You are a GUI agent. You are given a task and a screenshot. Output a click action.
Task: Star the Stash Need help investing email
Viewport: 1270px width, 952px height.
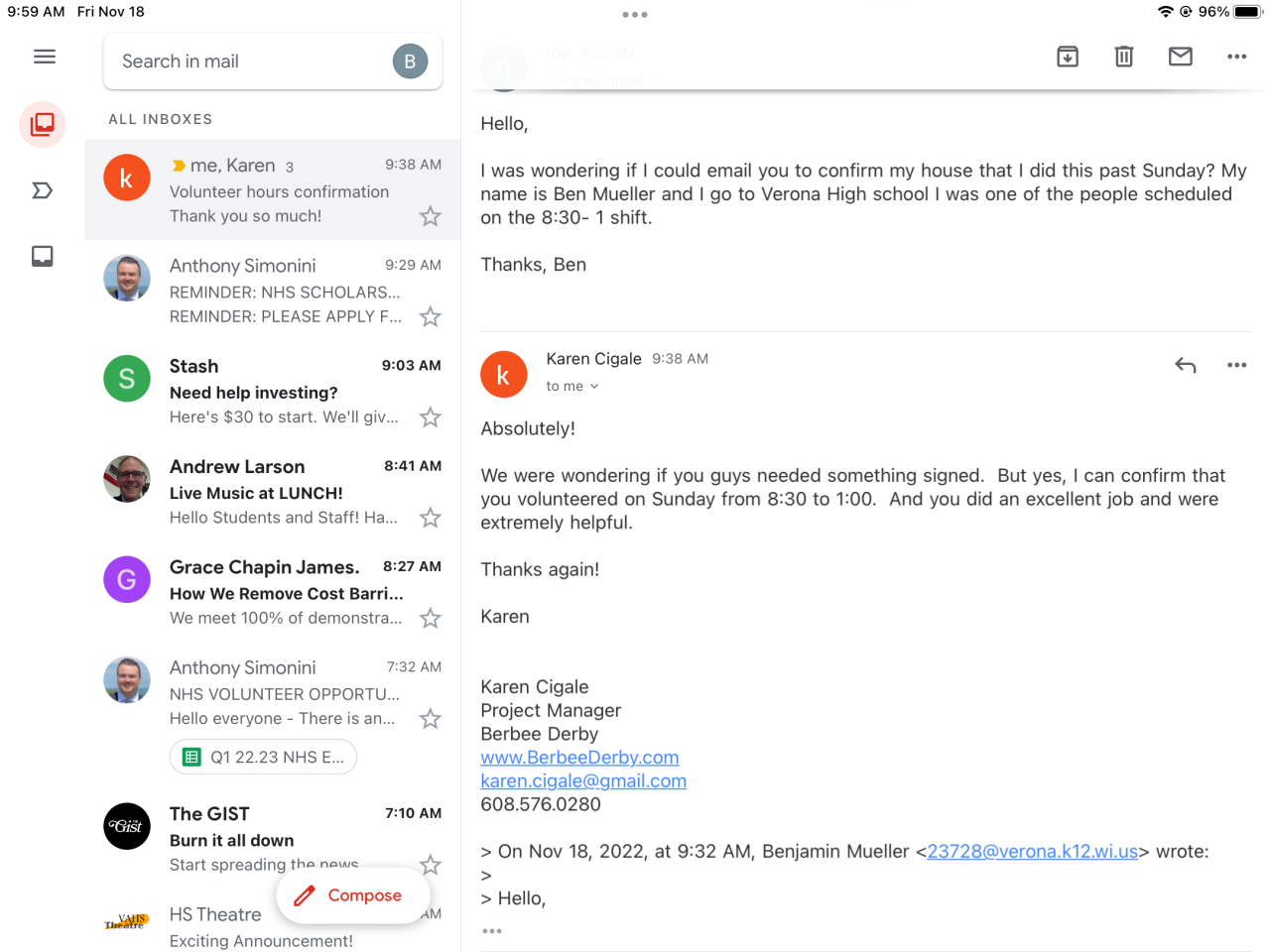click(430, 417)
